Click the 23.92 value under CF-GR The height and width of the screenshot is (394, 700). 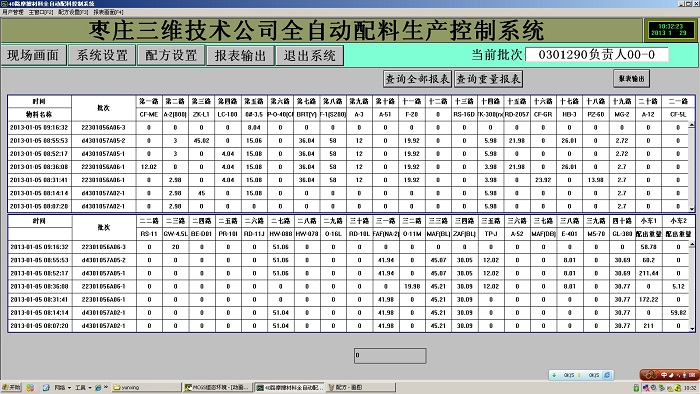(543, 180)
